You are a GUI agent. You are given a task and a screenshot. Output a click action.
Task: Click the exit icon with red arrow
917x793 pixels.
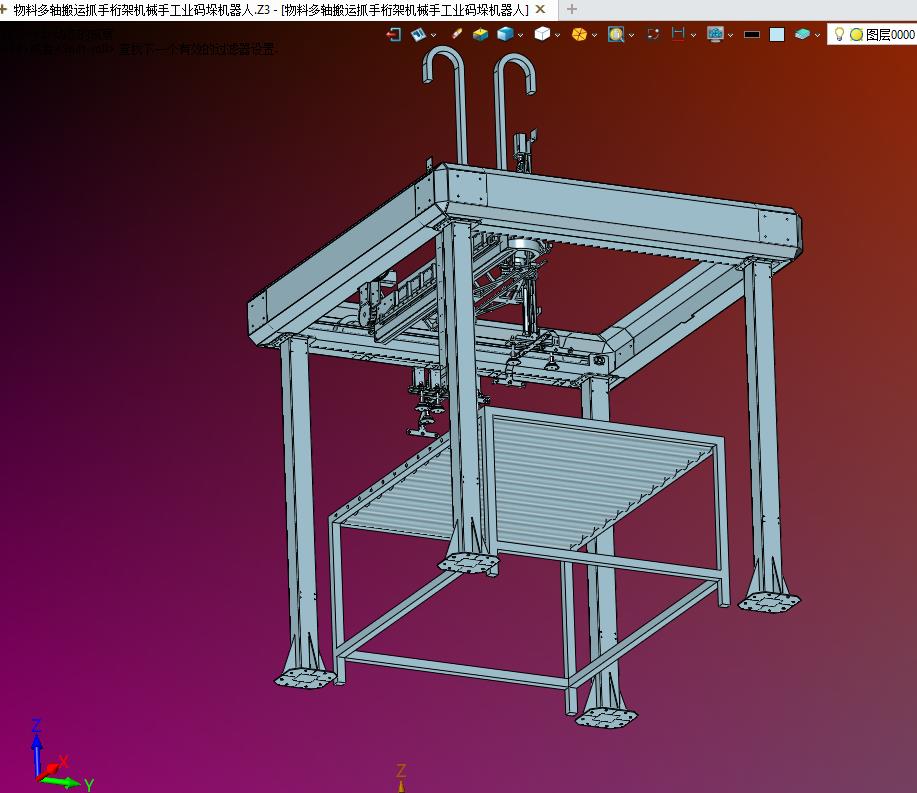click(394, 35)
